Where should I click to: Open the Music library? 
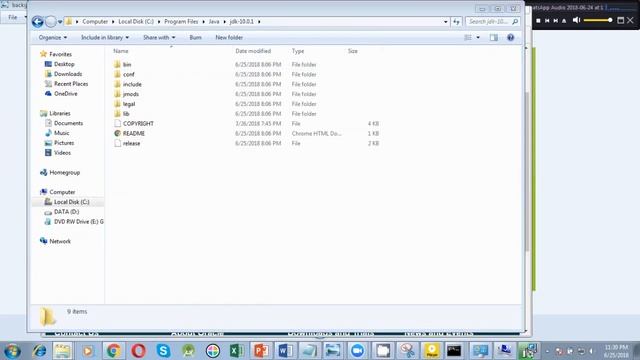[x=62, y=133]
